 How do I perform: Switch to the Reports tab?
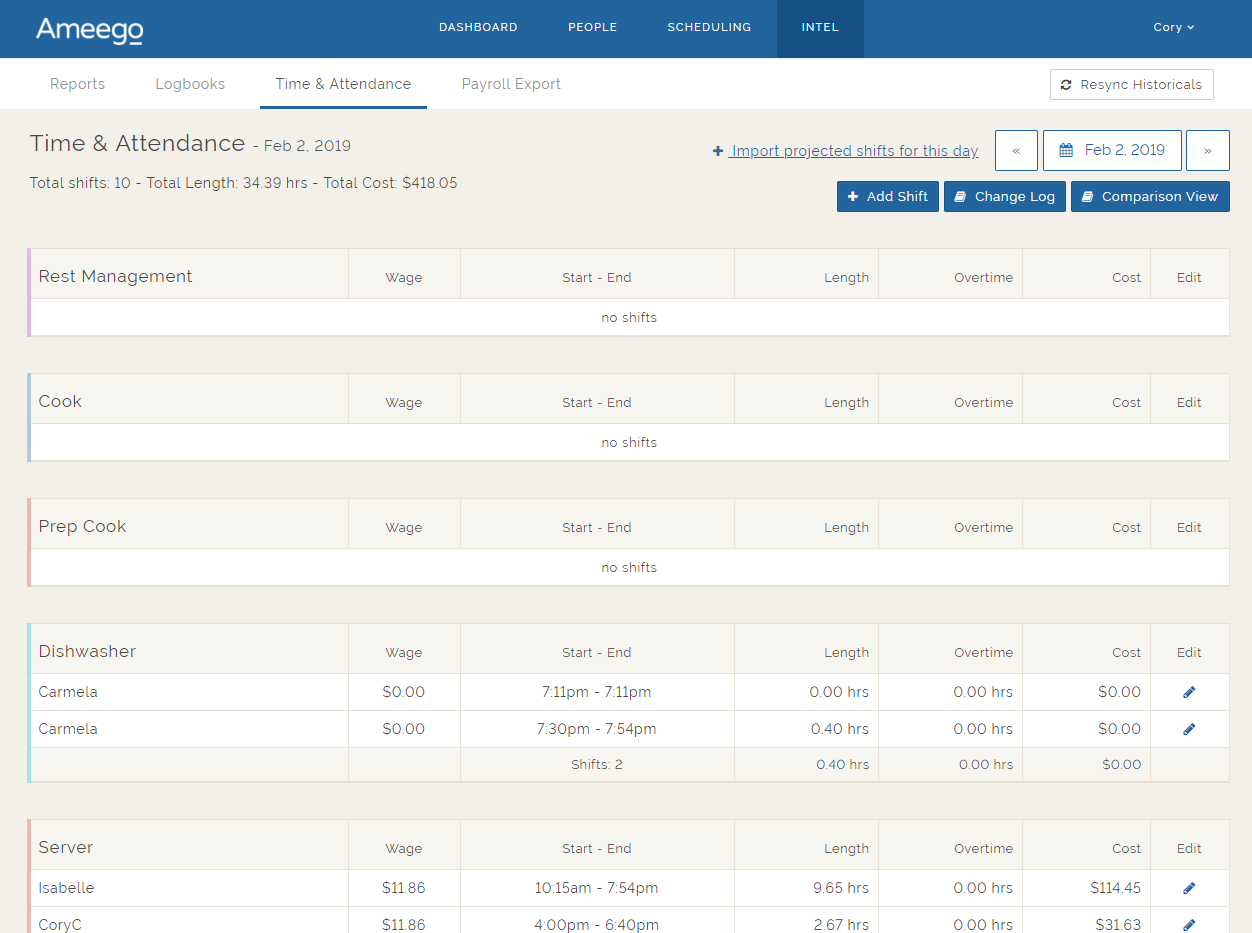click(x=77, y=84)
